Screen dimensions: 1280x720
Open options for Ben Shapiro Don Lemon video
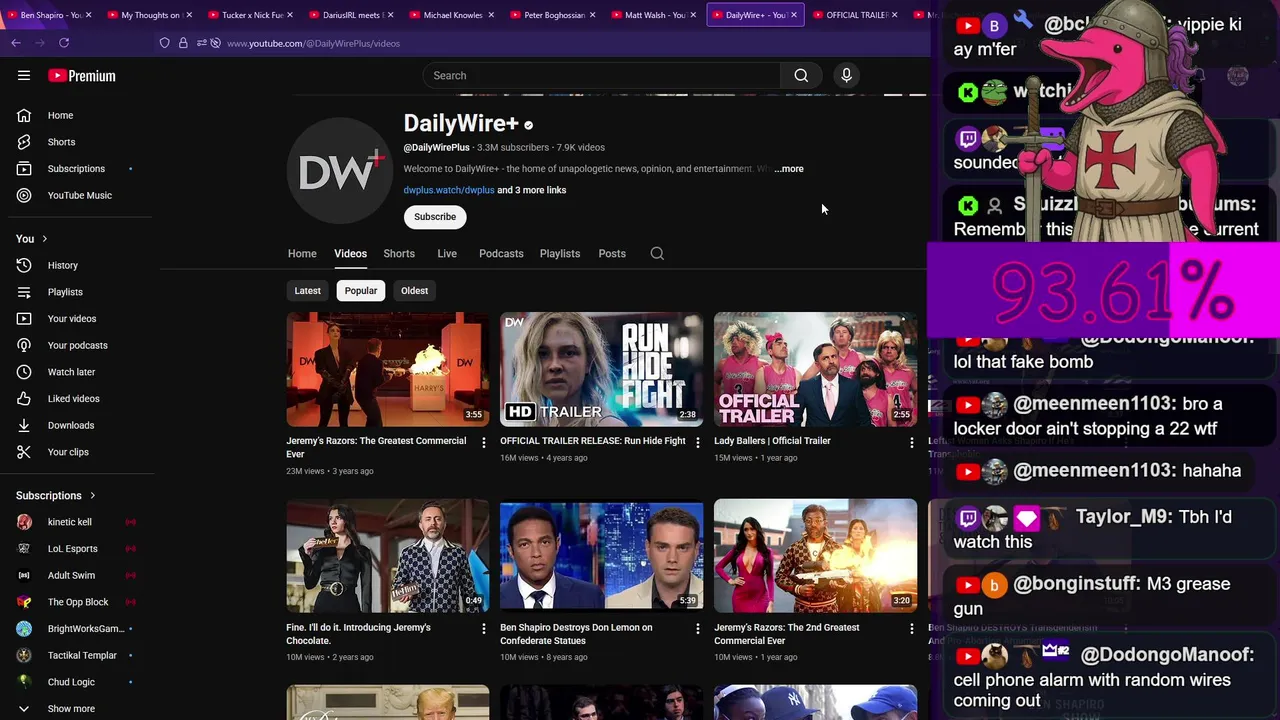698,629
